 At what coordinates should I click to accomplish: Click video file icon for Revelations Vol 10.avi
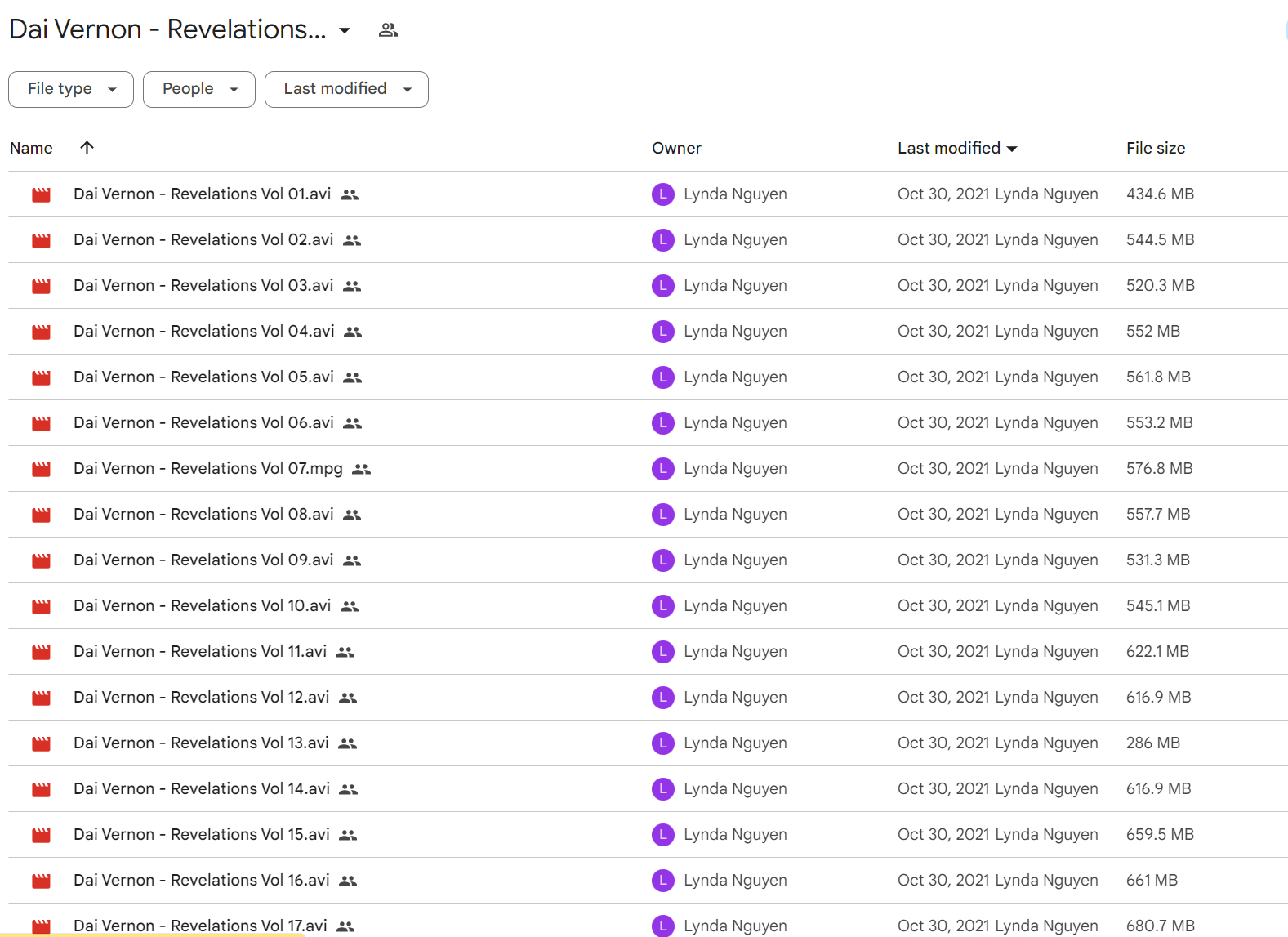[x=41, y=606]
